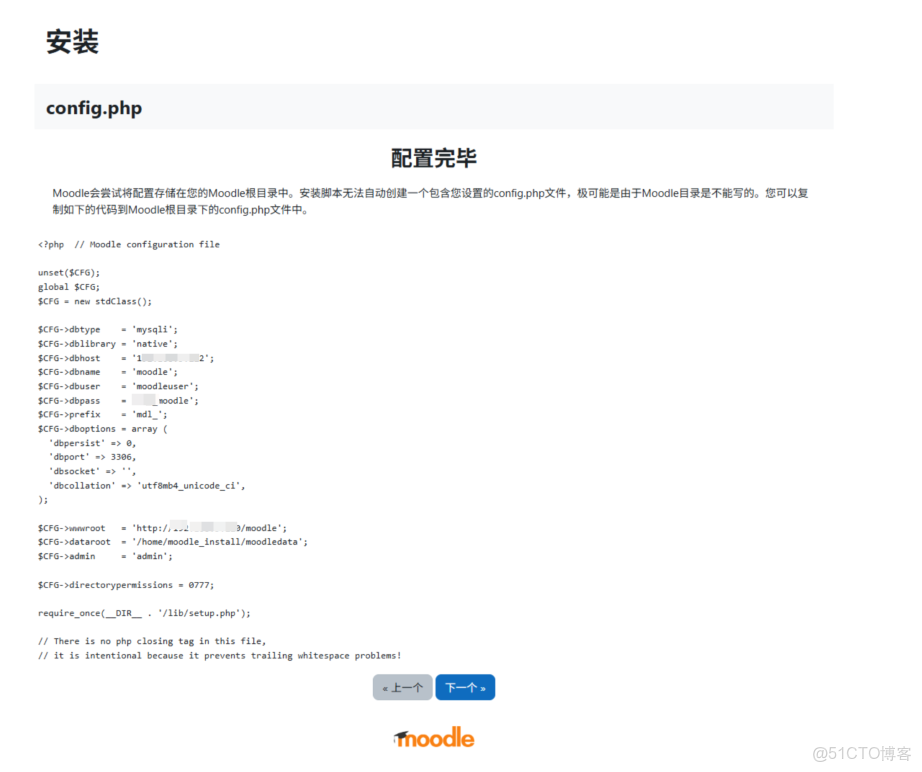The width and height of the screenshot is (922, 772).
Task: Click the 安装 page title
Action: [x=73, y=41]
